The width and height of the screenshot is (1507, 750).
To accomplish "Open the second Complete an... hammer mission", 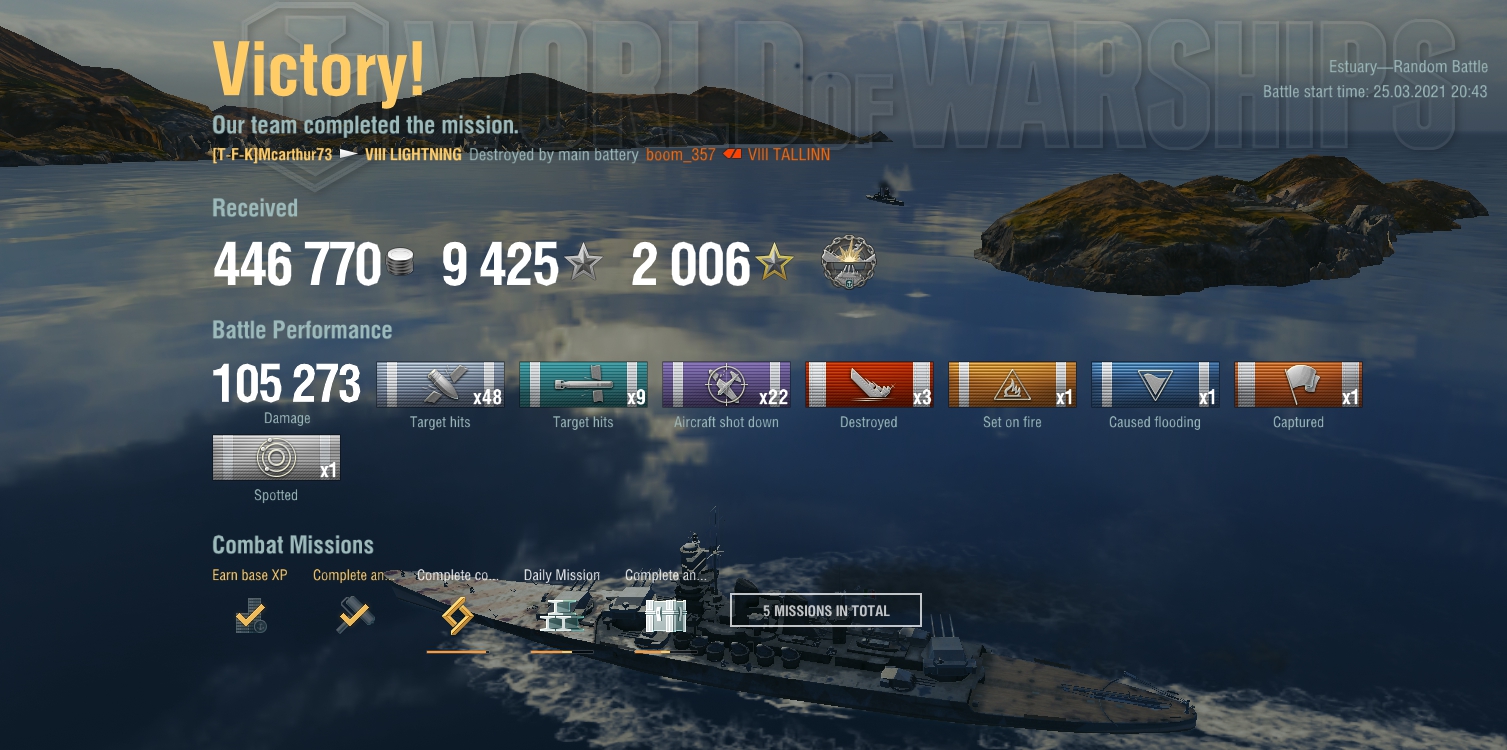I will click(354, 616).
